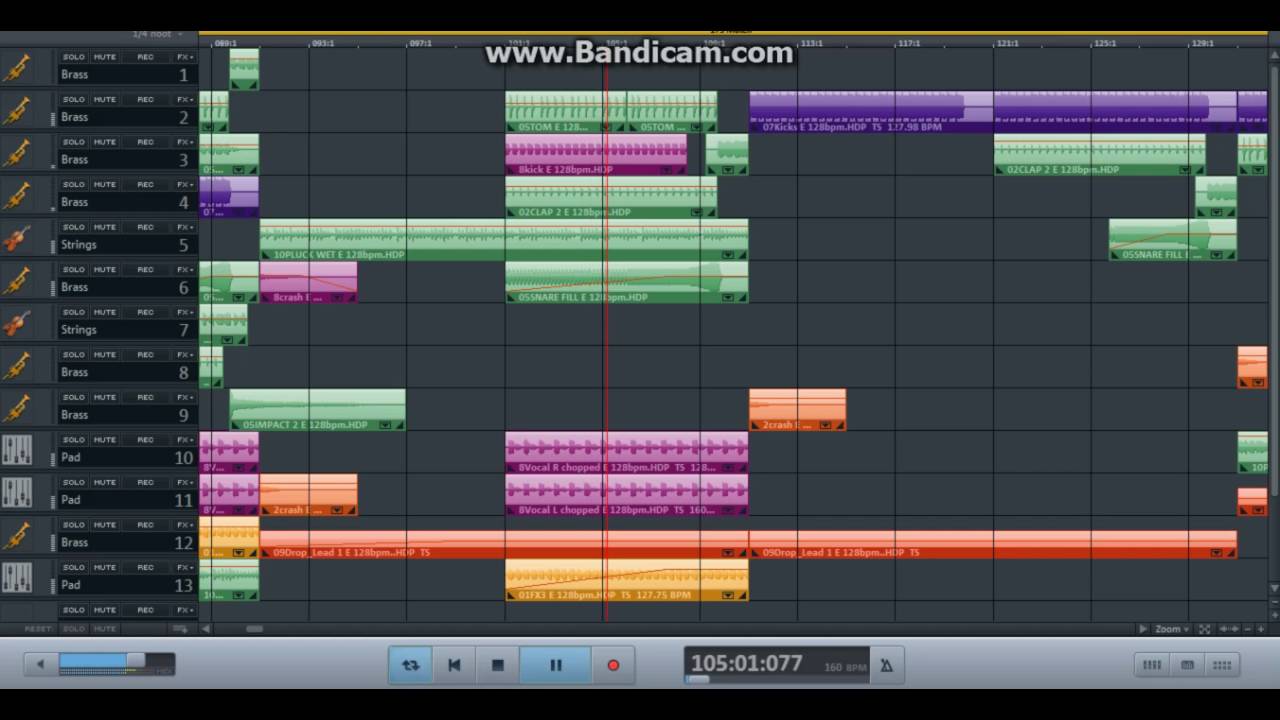Click the grid view icon at bottom right

1222,665
